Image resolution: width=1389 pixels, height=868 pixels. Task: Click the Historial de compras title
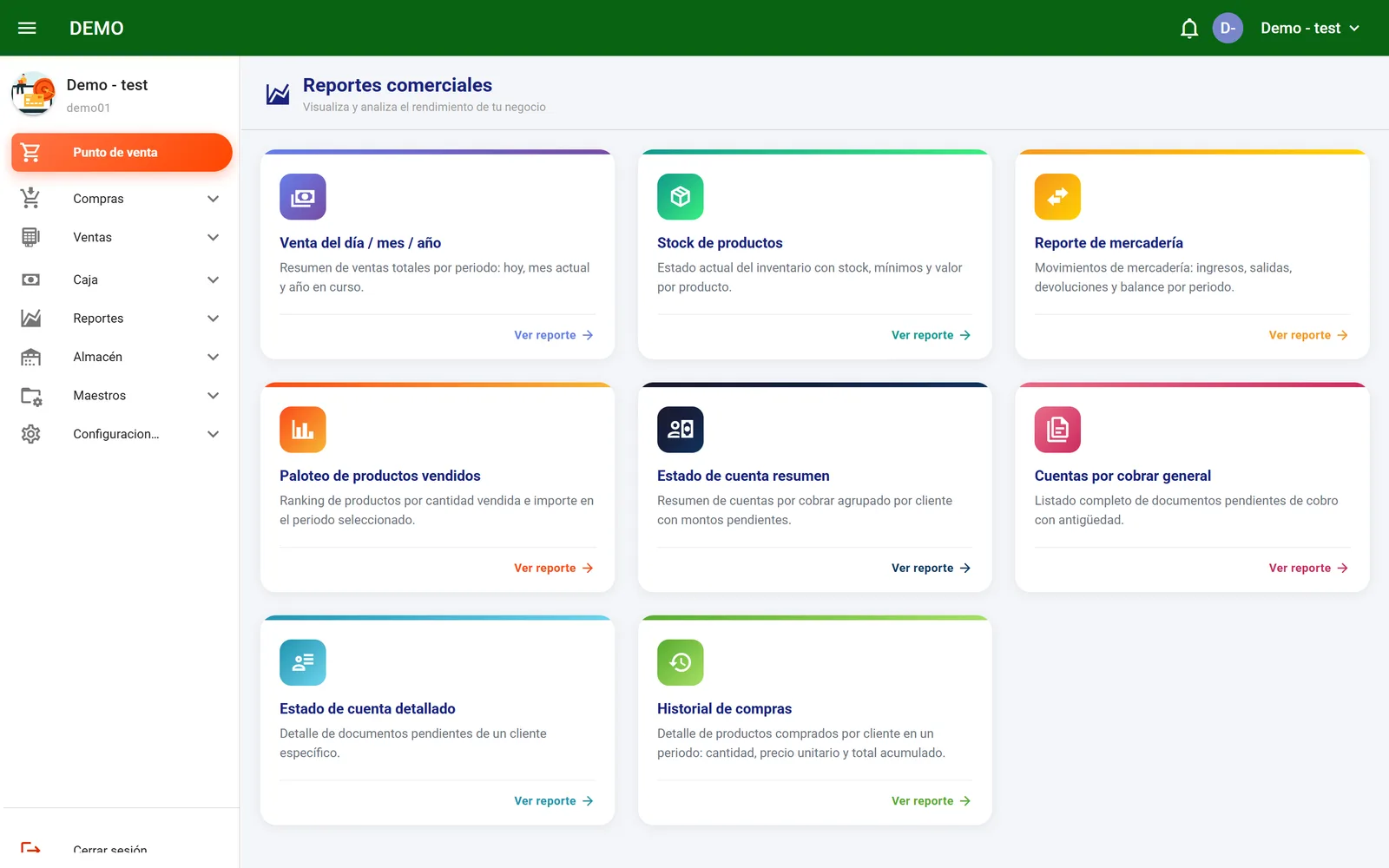pyautogui.click(x=724, y=708)
